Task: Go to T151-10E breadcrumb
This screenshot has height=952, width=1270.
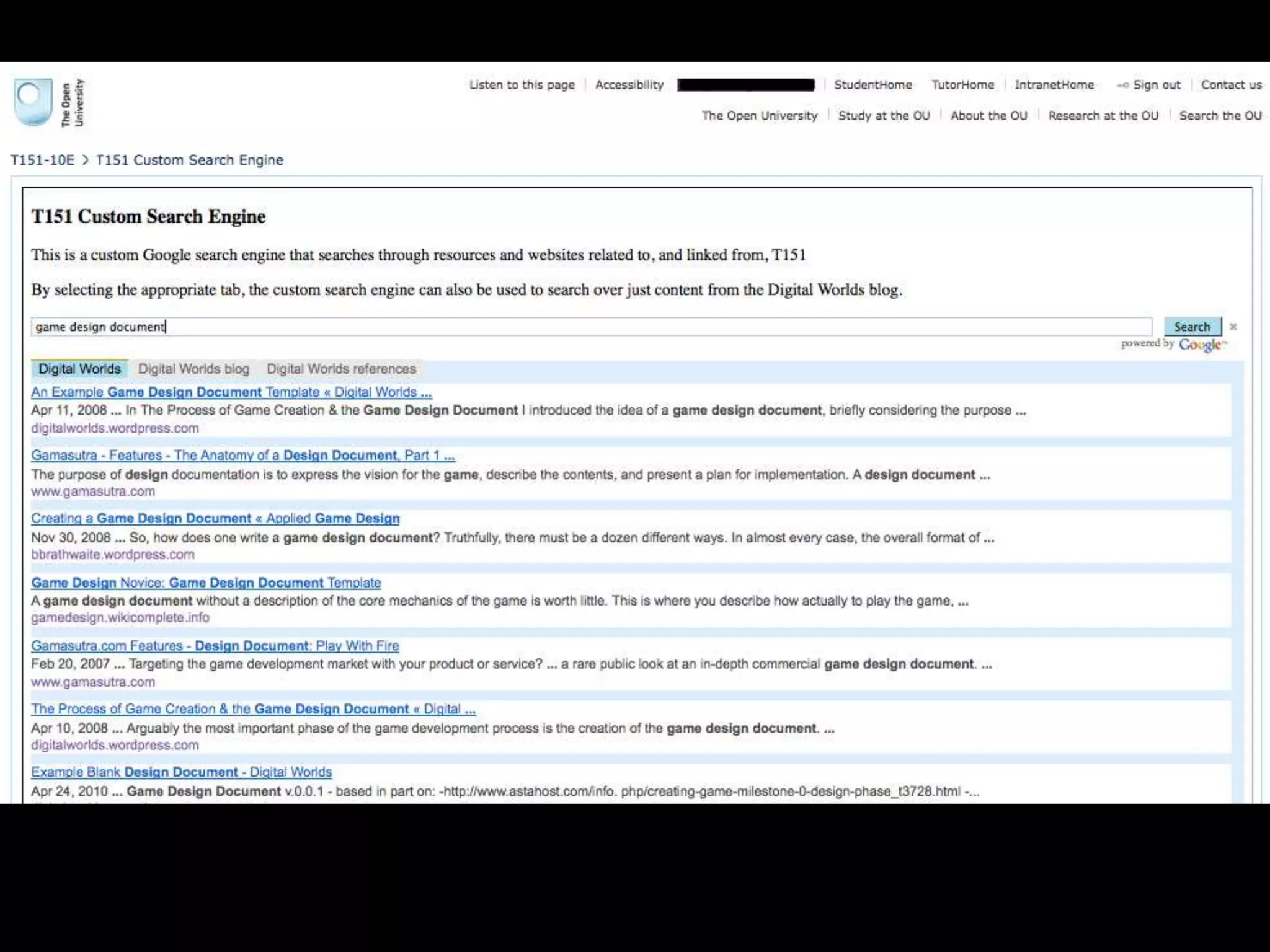Action: coord(42,160)
